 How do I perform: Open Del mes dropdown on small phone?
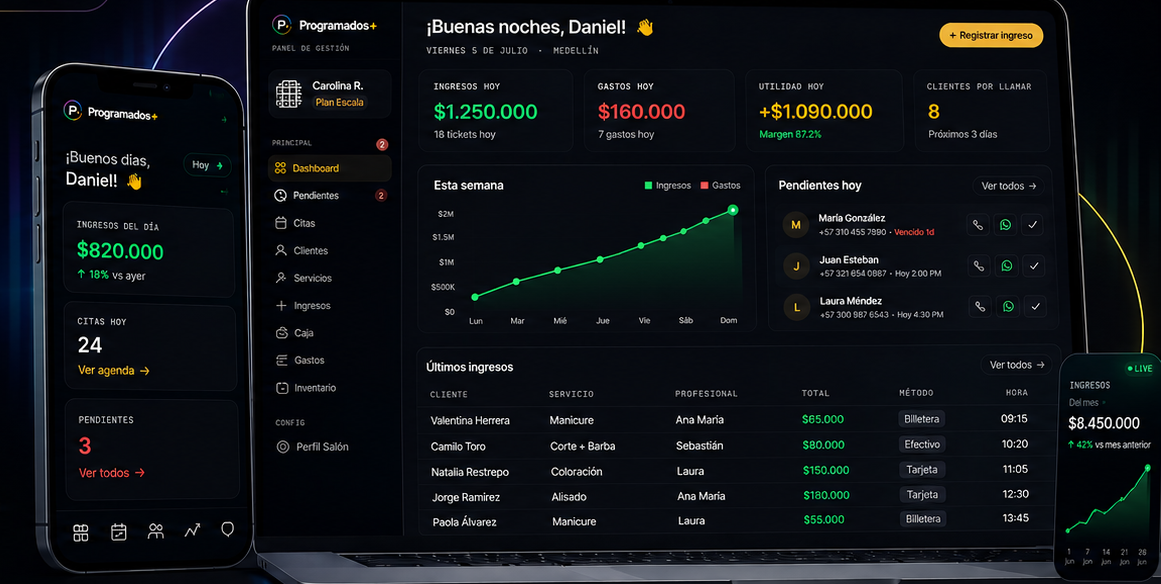[x=1087, y=403]
